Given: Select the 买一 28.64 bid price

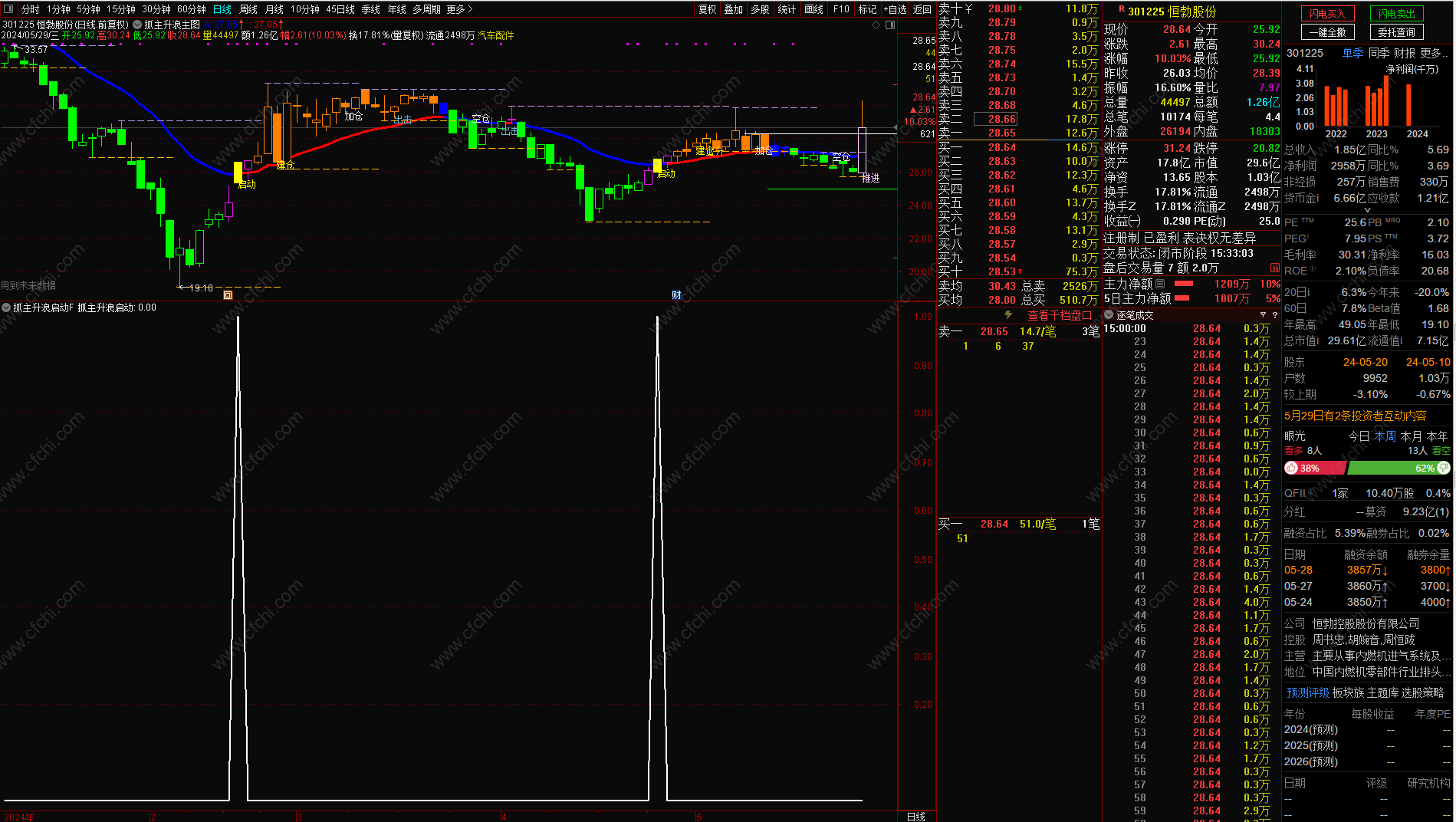Looking at the screenshot, I should (x=1001, y=147).
